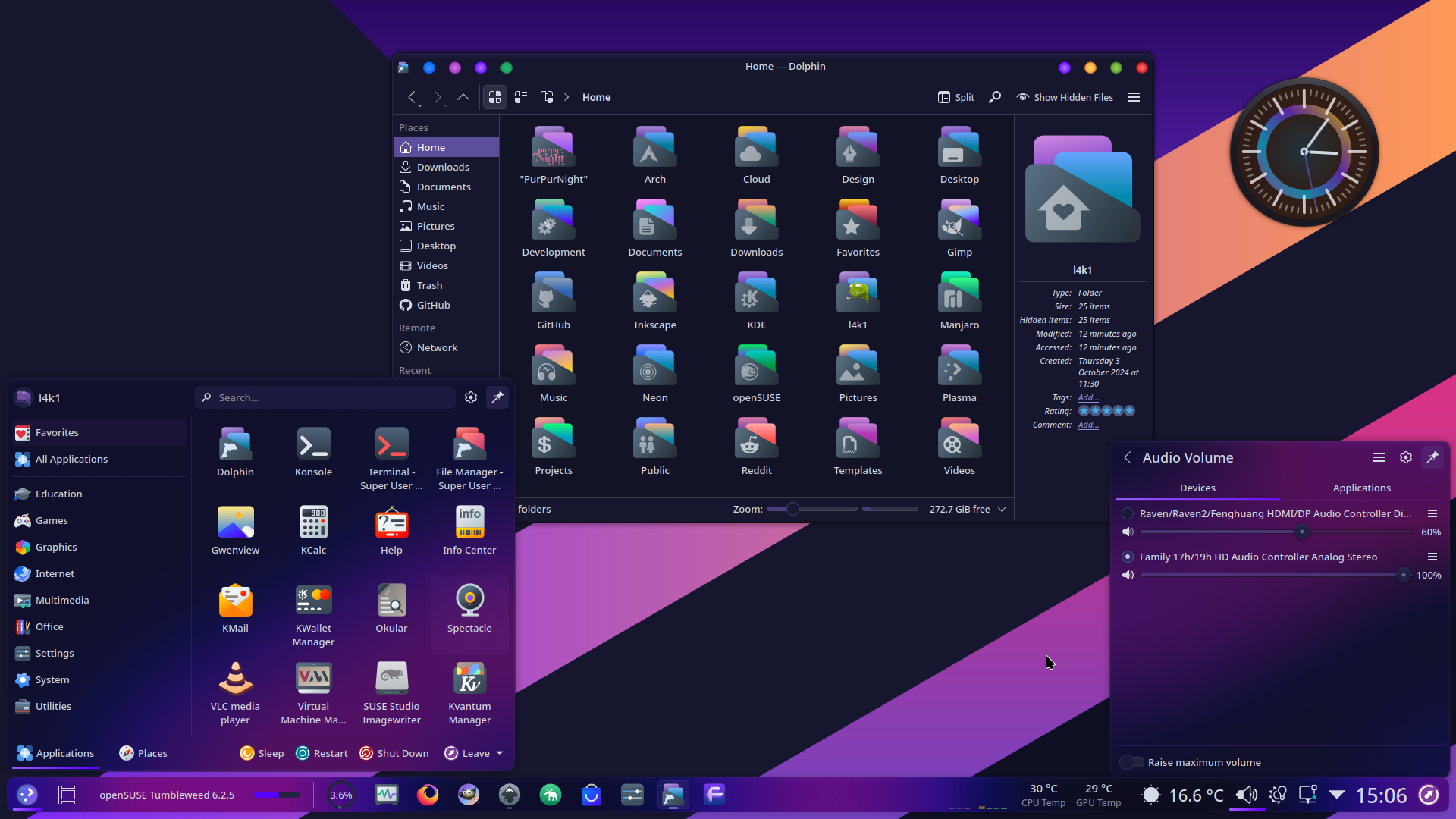Image resolution: width=1456 pixels, height=819 pixels.
Task: Mute the Family 17h/19h Analog Stereo device
Action: 1128,575
